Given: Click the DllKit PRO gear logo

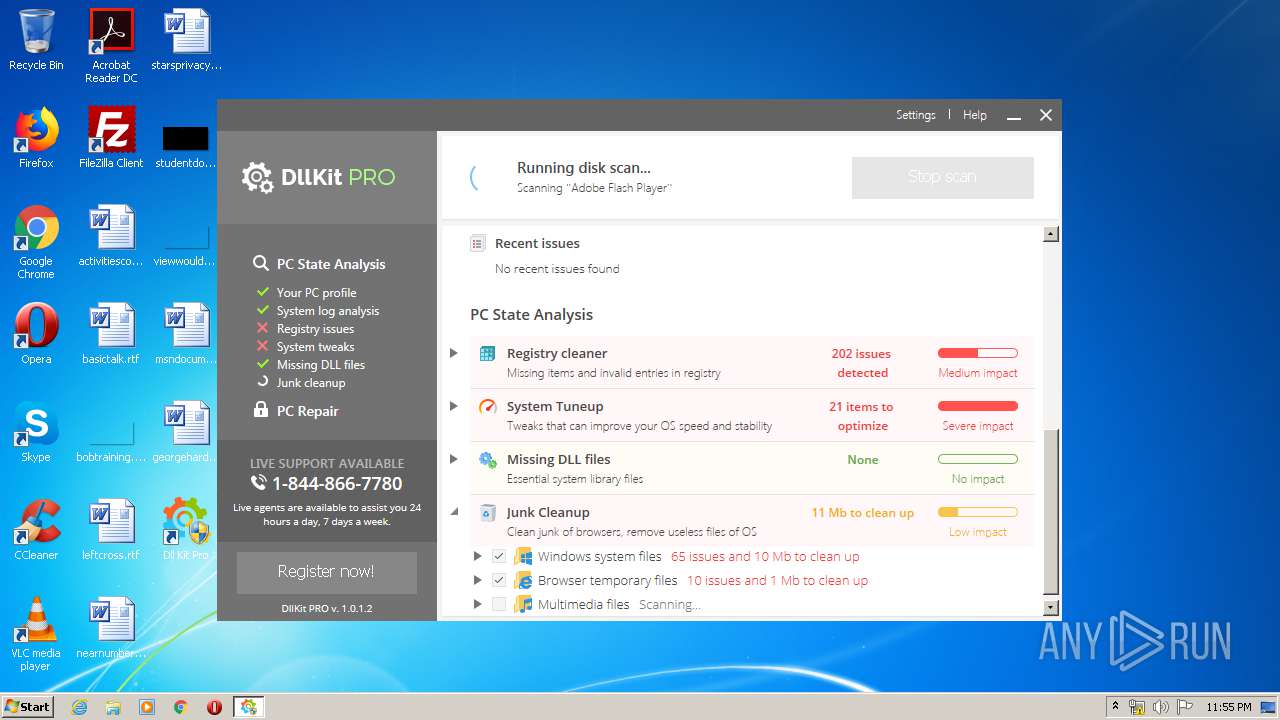Looking at the screenshot, I should (x=257, y=177).
